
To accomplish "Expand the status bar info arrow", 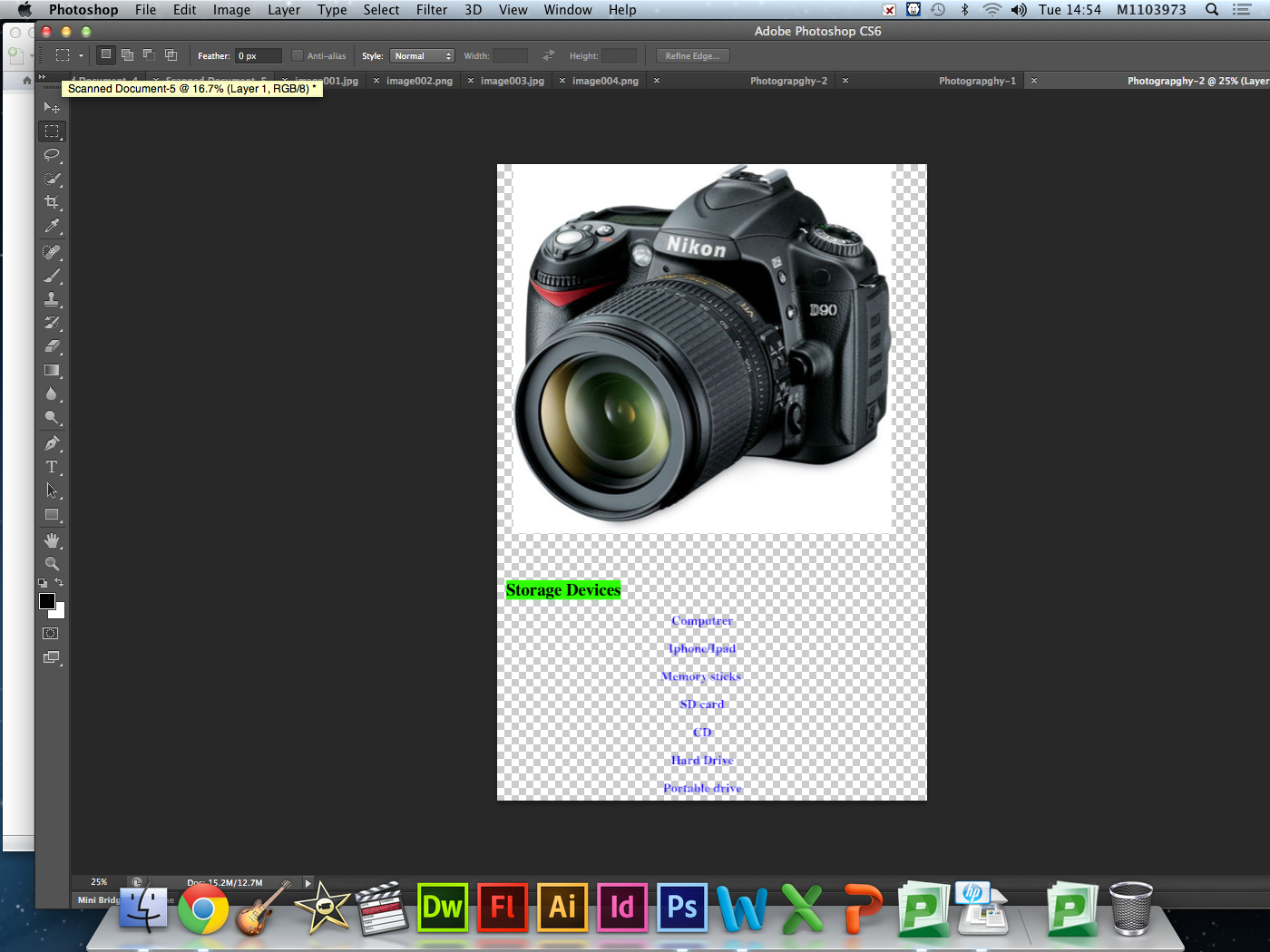I will click(308, 882).
